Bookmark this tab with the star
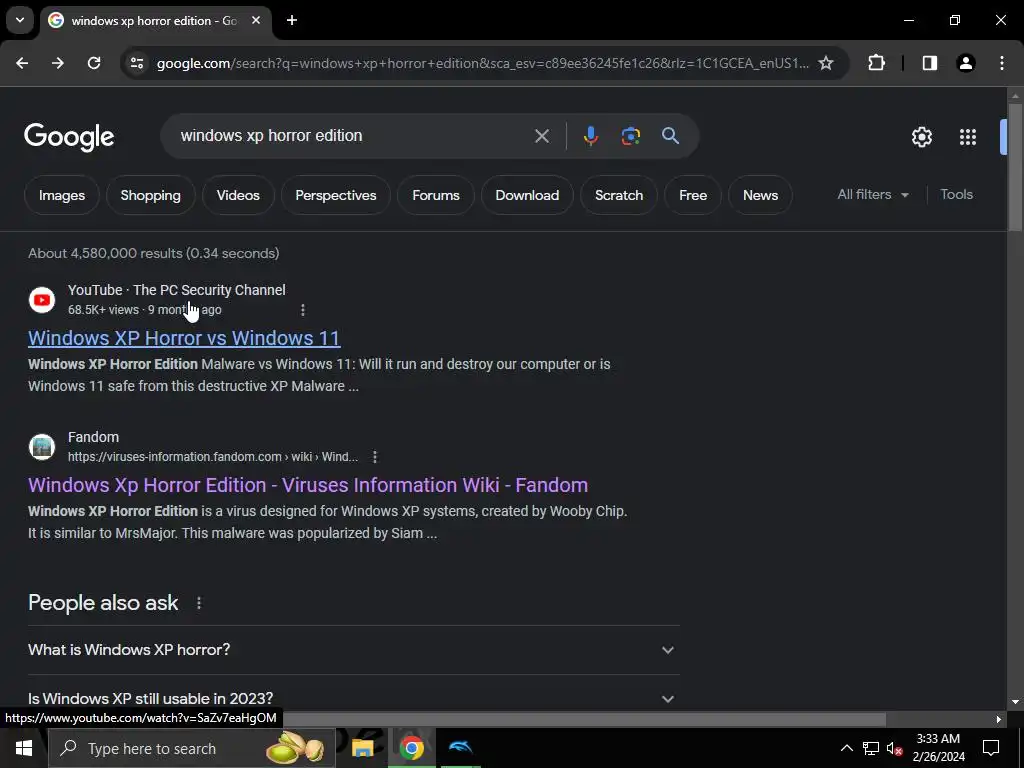Viewport: 1024px width, 768px height. click(x=826, y=63)
